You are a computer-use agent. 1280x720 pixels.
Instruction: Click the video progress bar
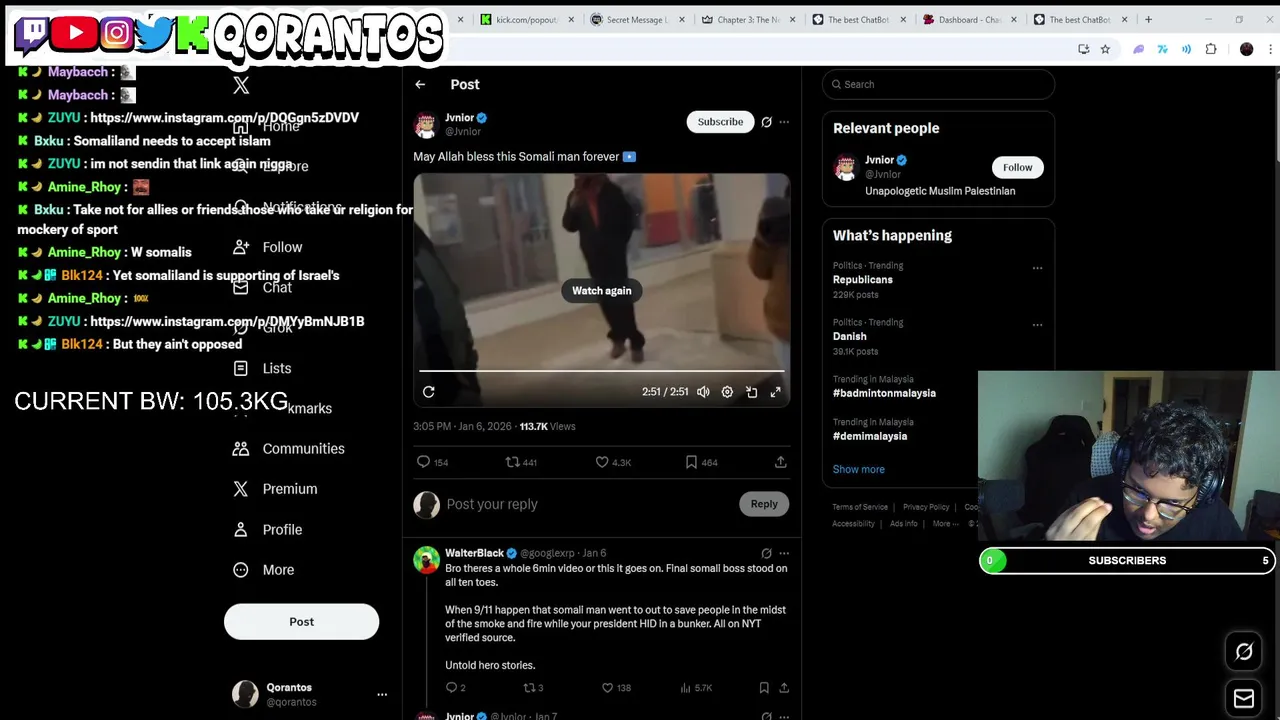tap(601, 371)
